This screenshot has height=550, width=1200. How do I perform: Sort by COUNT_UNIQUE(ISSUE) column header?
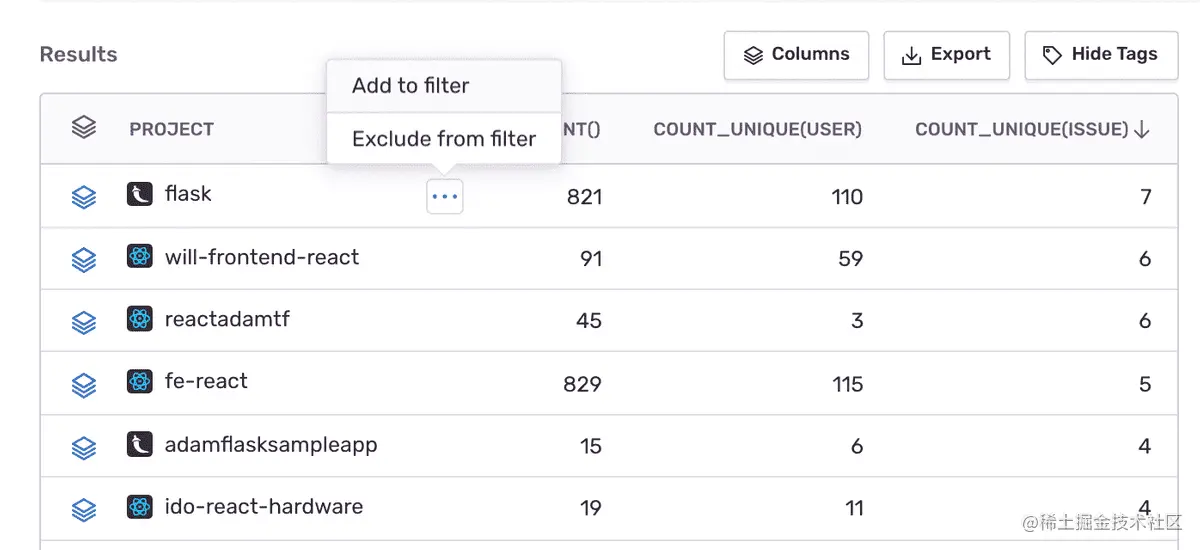(x=1032, y=129)
